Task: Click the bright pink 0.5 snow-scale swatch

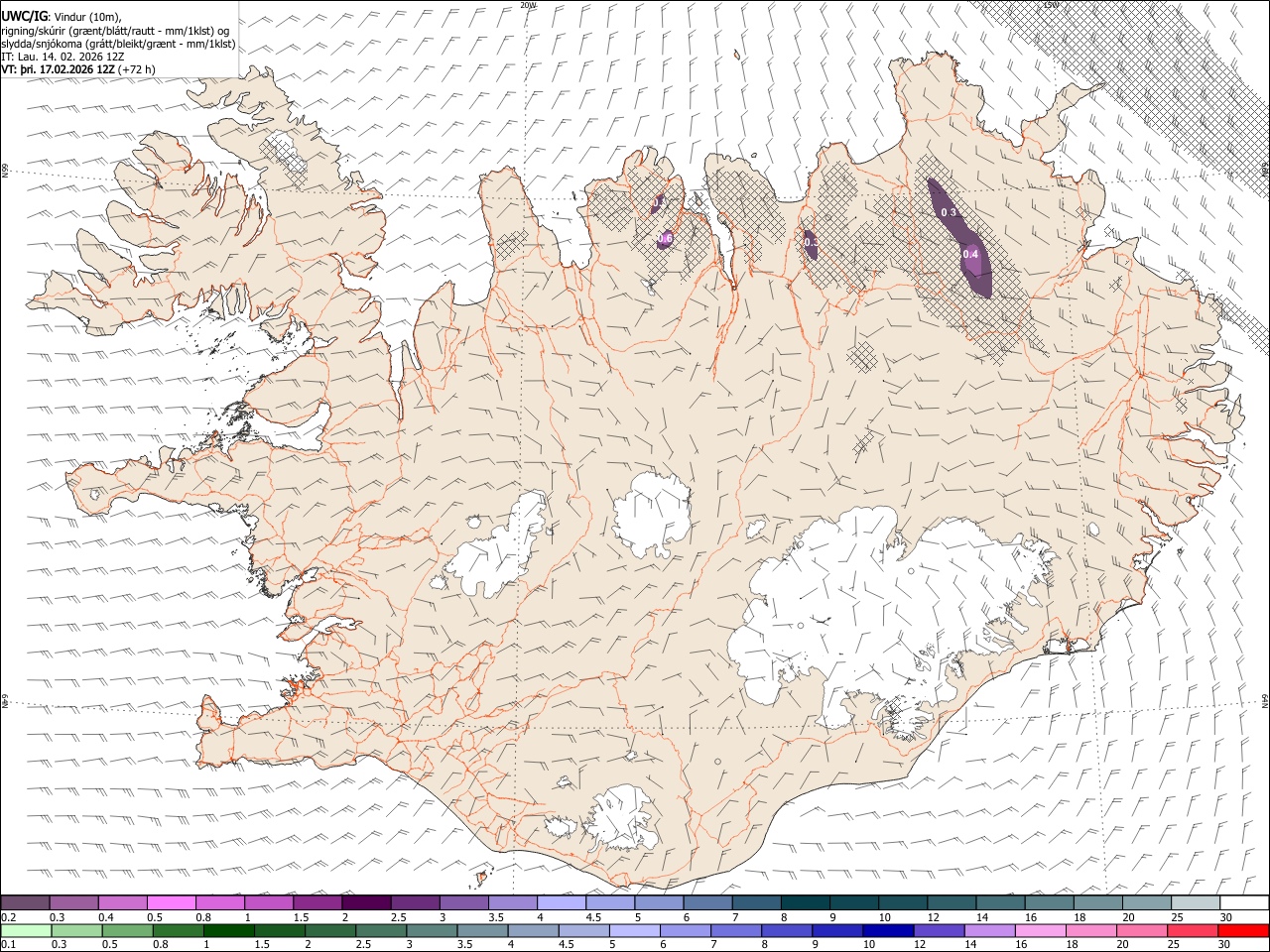Action: [x=171, y=903]
